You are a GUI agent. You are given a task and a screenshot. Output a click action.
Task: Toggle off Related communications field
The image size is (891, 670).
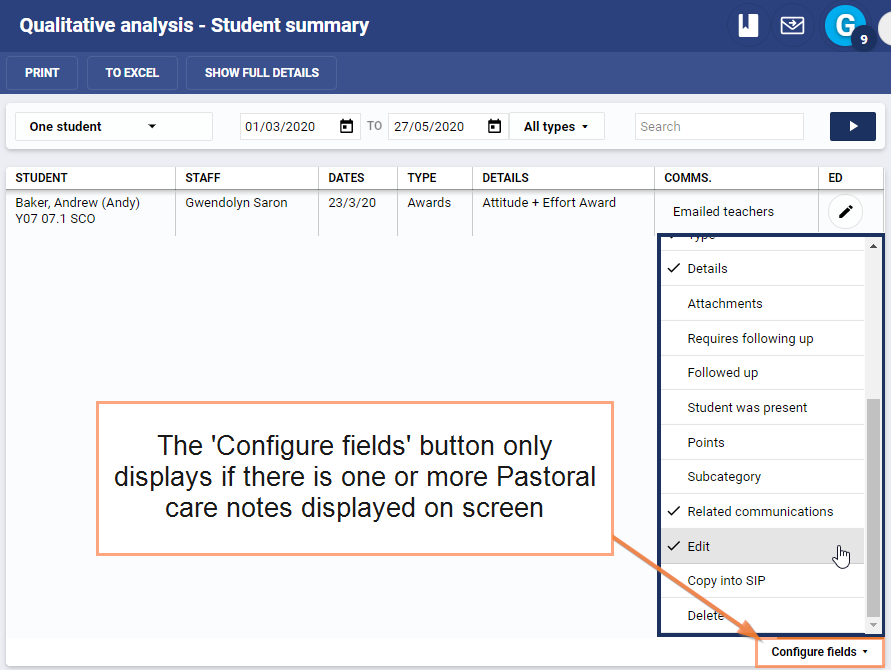759,511
